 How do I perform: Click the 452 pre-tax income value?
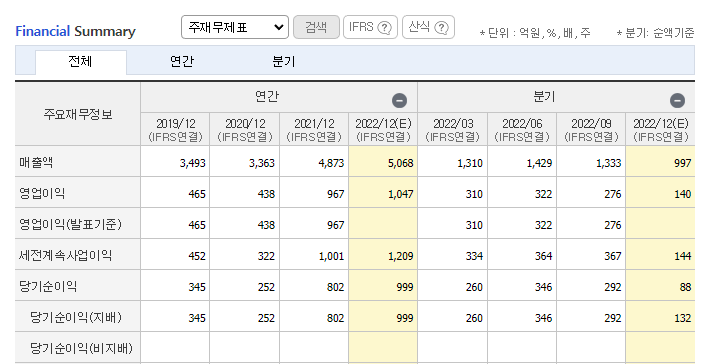coord(197,256)
